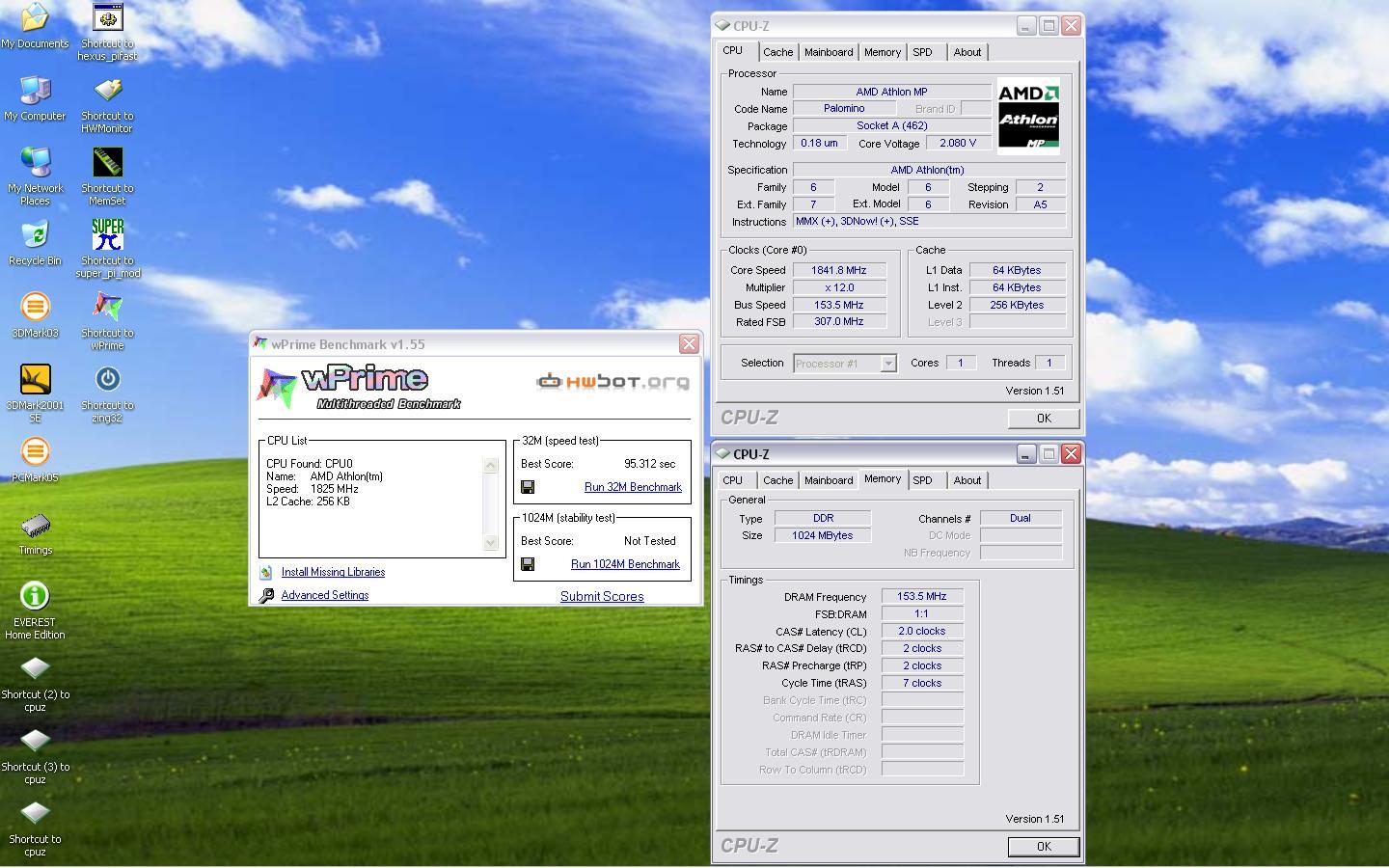Click the hwbot.org logo in wPrime
Screen dimensions: 1389x868
point(613,382)
